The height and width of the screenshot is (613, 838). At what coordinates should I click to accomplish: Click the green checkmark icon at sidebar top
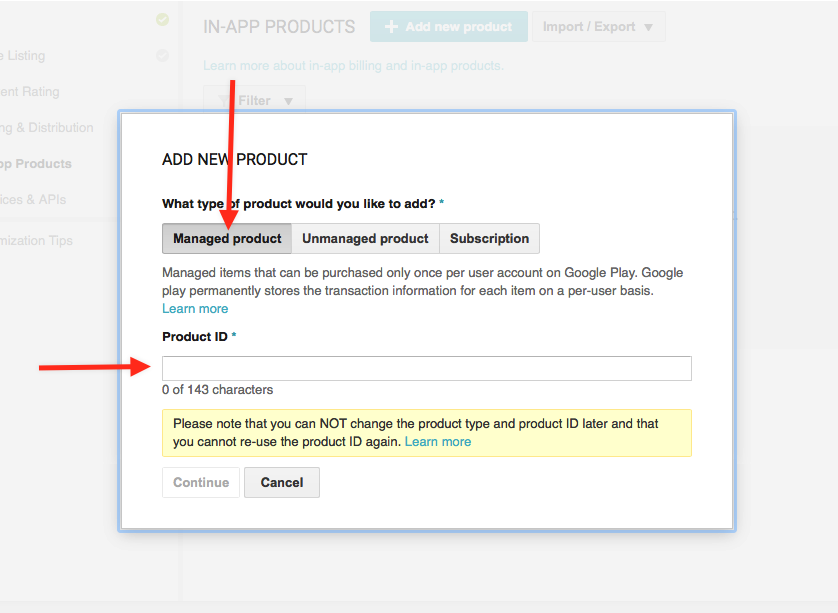click(162, 20)
